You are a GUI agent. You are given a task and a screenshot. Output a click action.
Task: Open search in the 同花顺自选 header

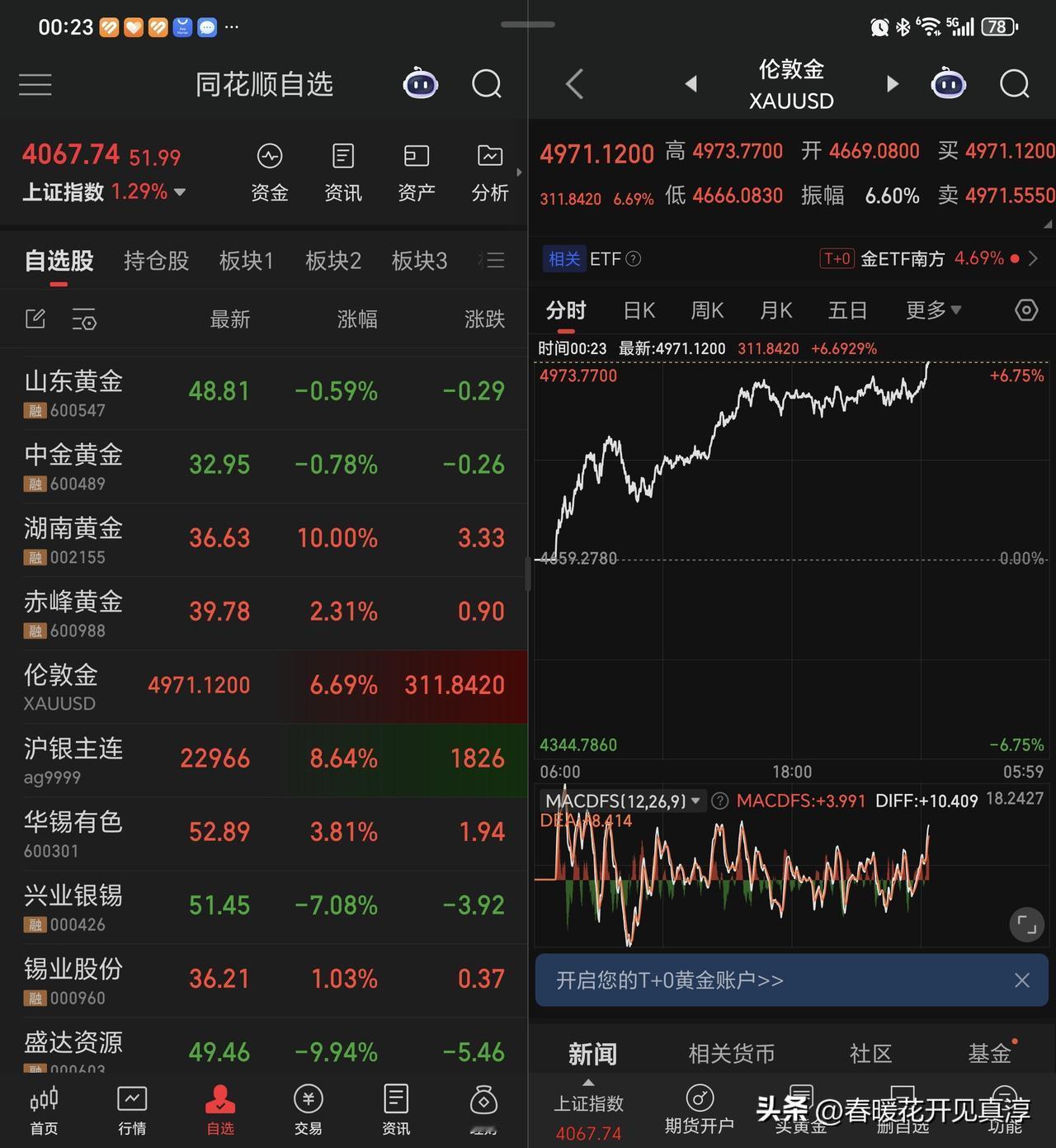487,83
